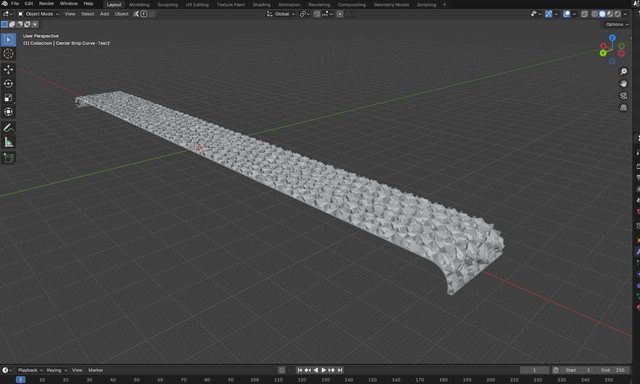This screenshot has height=384, width=640.
Task: Toggle X-ray mode
Action: [x=584, y=14]
